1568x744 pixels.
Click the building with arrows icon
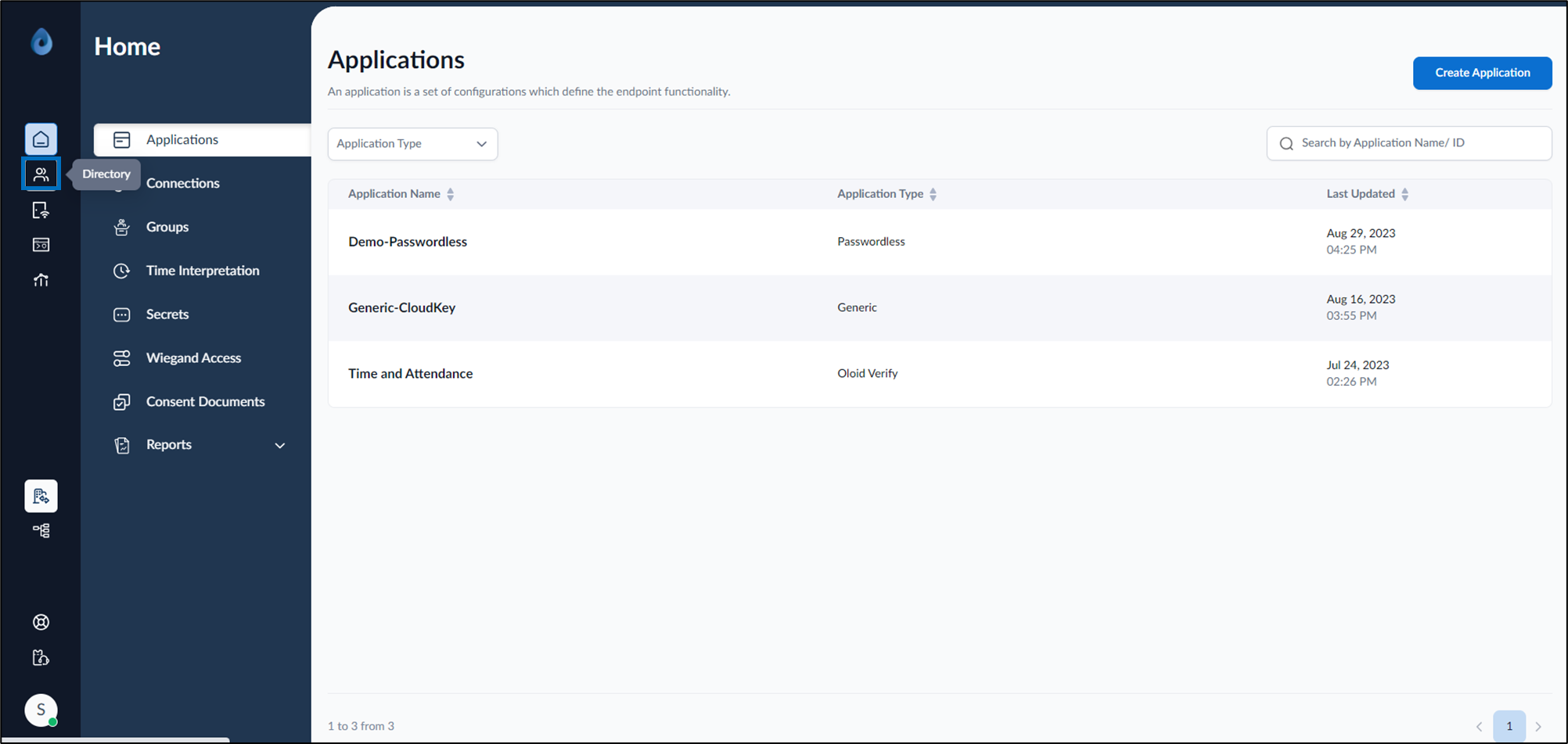point(41,496)
